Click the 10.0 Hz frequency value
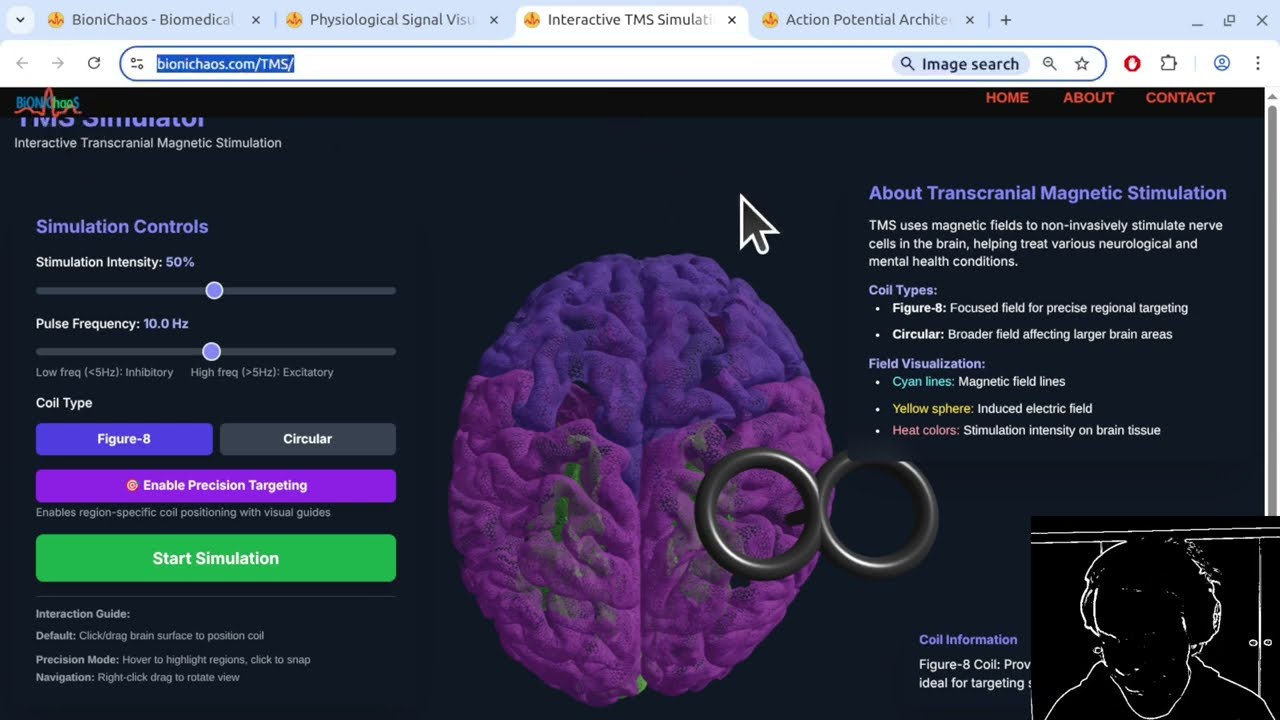1280x720 pixels. click(166, 324)
